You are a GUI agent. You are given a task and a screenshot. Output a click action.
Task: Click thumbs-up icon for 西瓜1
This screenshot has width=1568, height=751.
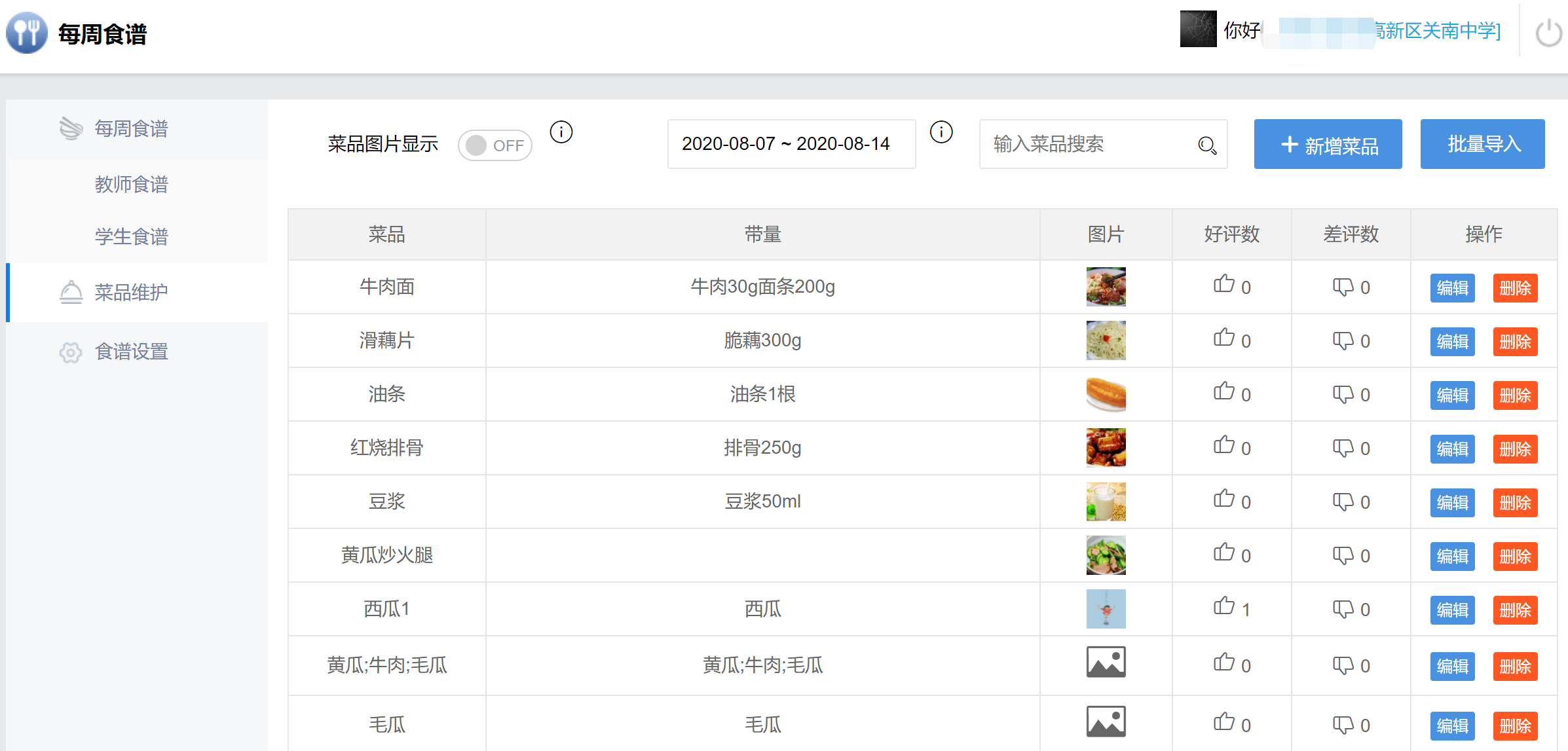tap(1223, 606)
